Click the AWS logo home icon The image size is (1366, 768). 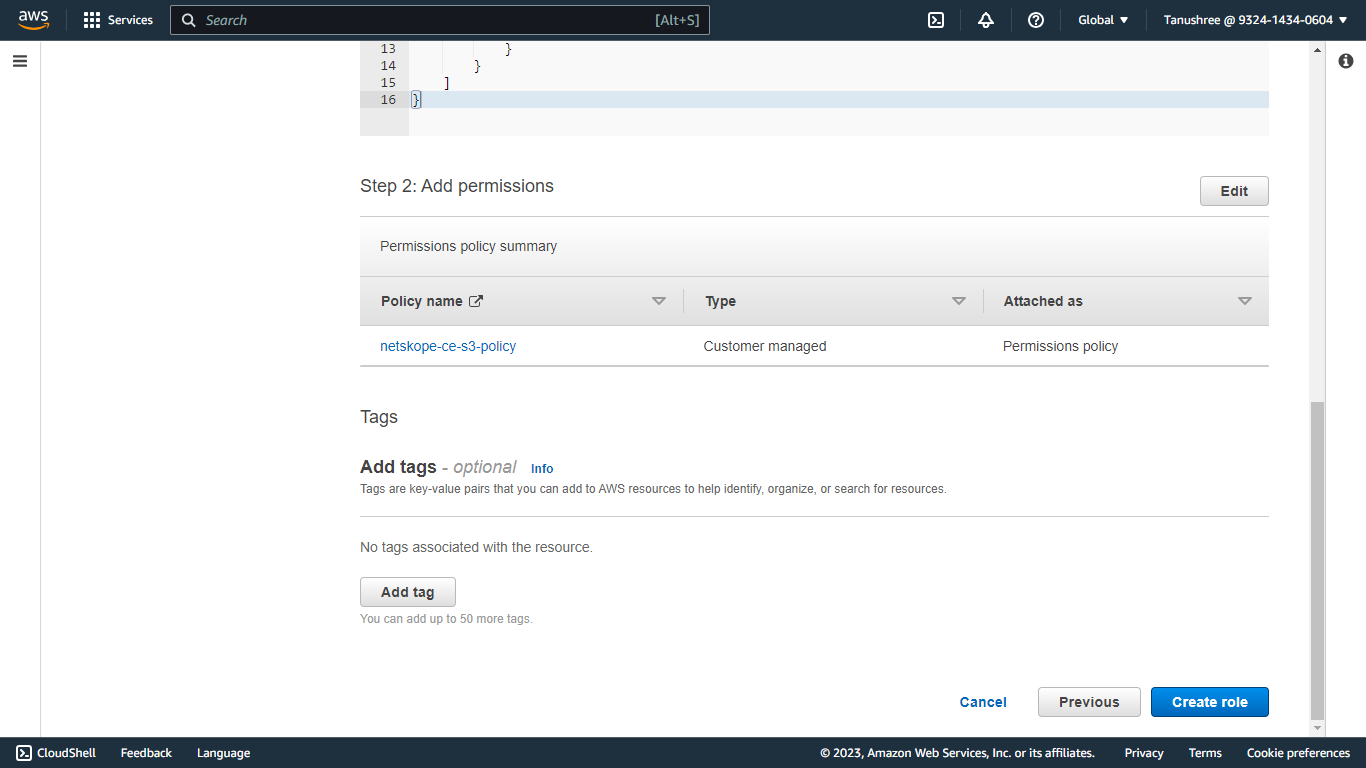(33, 20)
